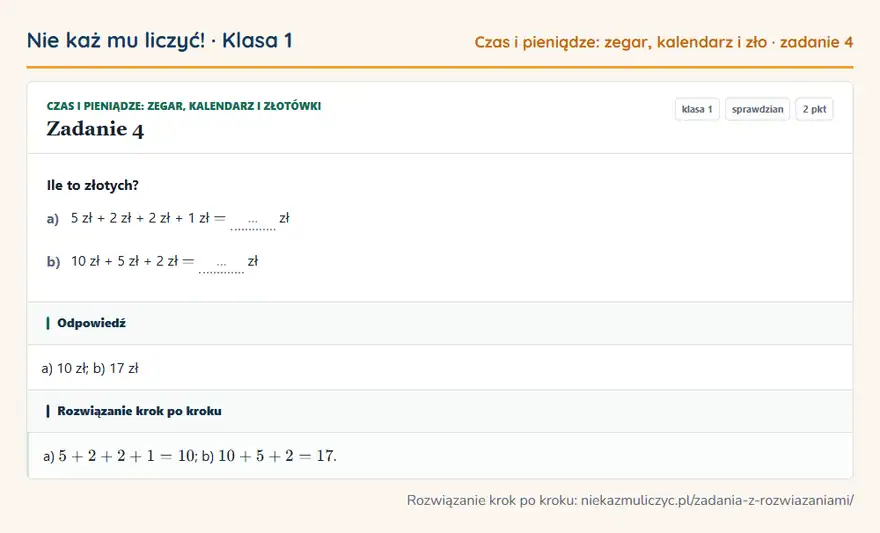Screen dimensions: 880x533
Task: Click the step-by-step equation '5 + 2 + 2 + 1 = 10'
Action: click(x=126, y=456)
